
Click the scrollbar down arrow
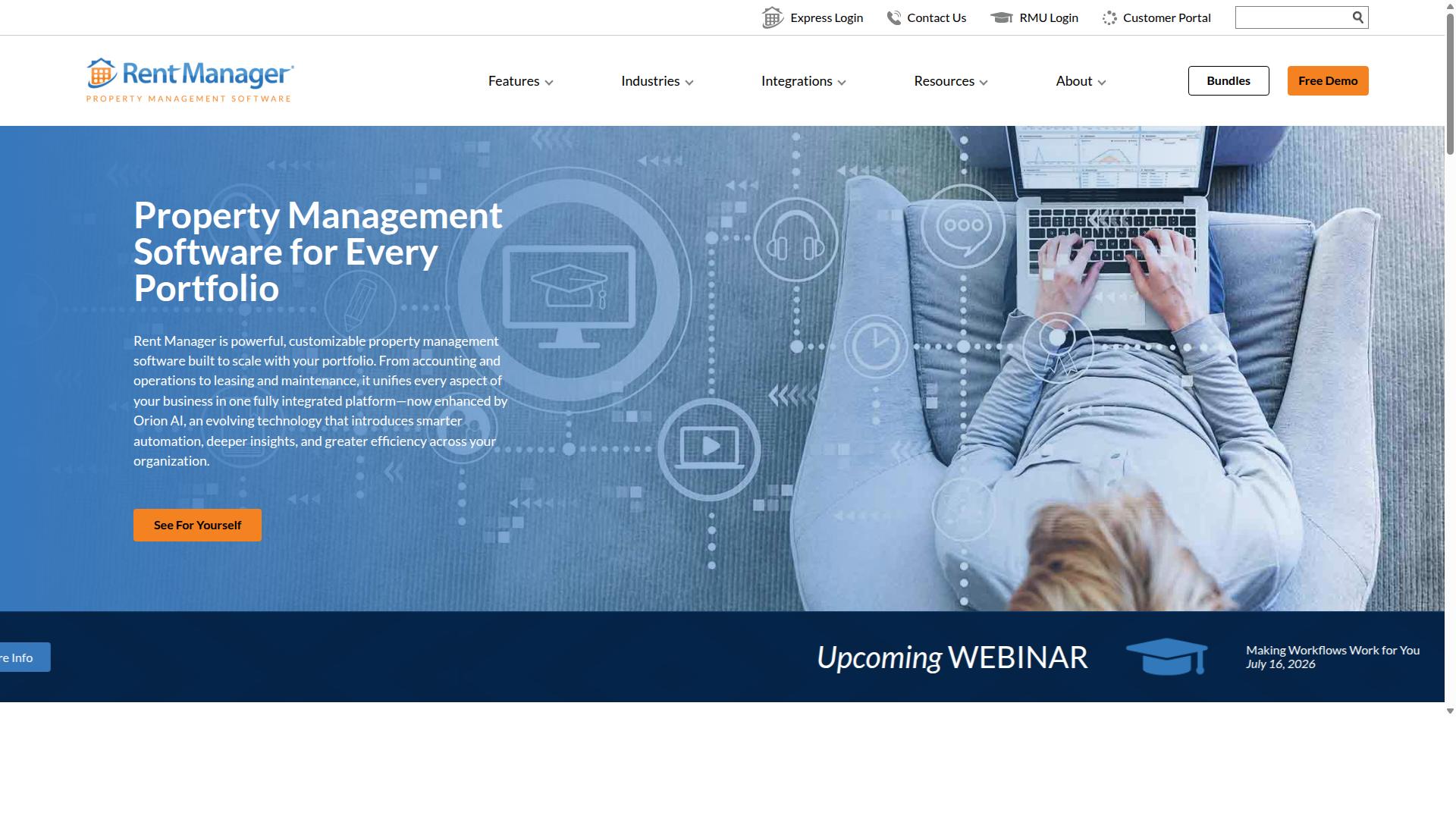(x=1450, y=711)
